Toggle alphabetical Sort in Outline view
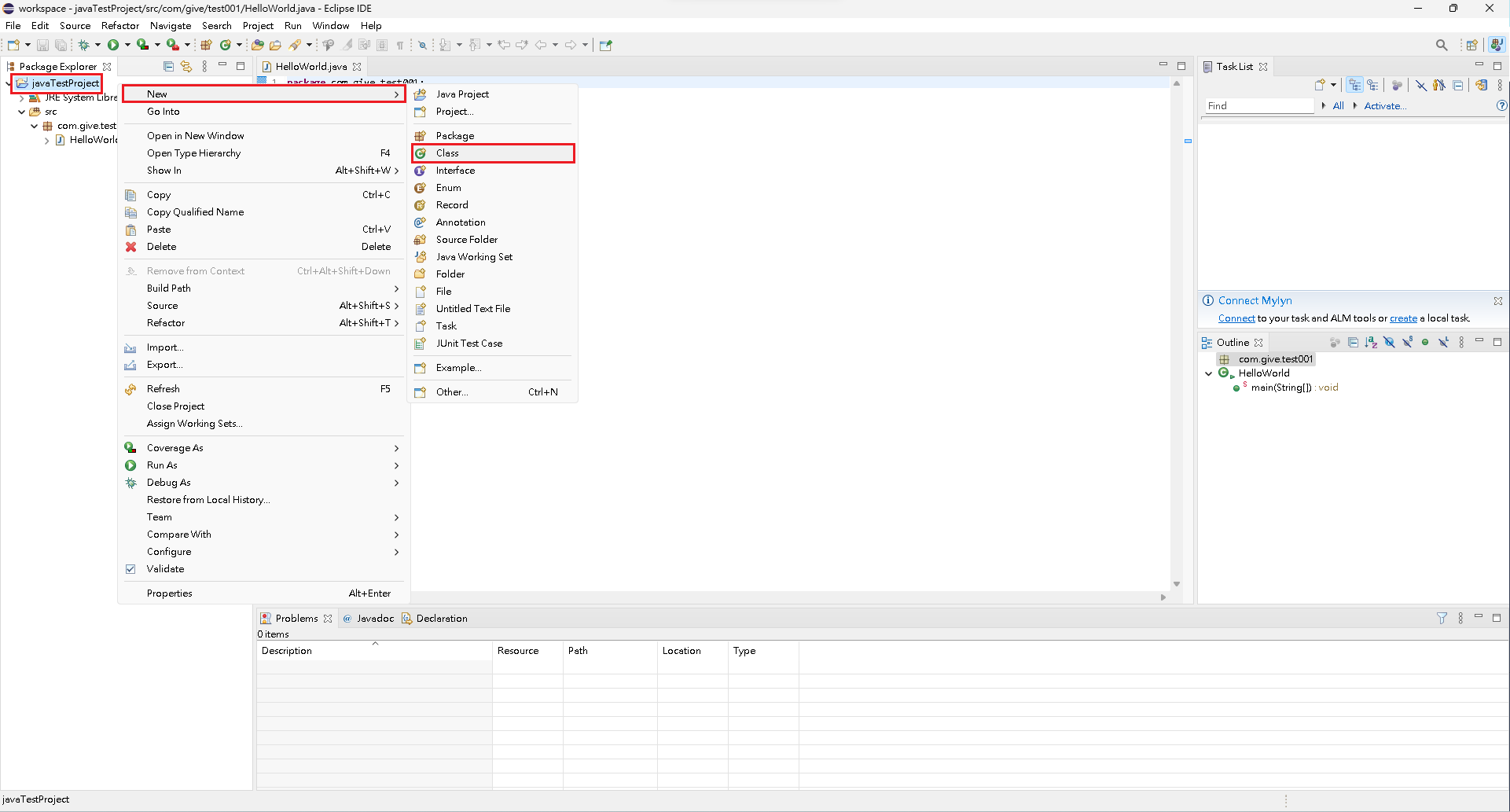Viewport: 1510px width, 812px height. click(x=1371, y=342)
